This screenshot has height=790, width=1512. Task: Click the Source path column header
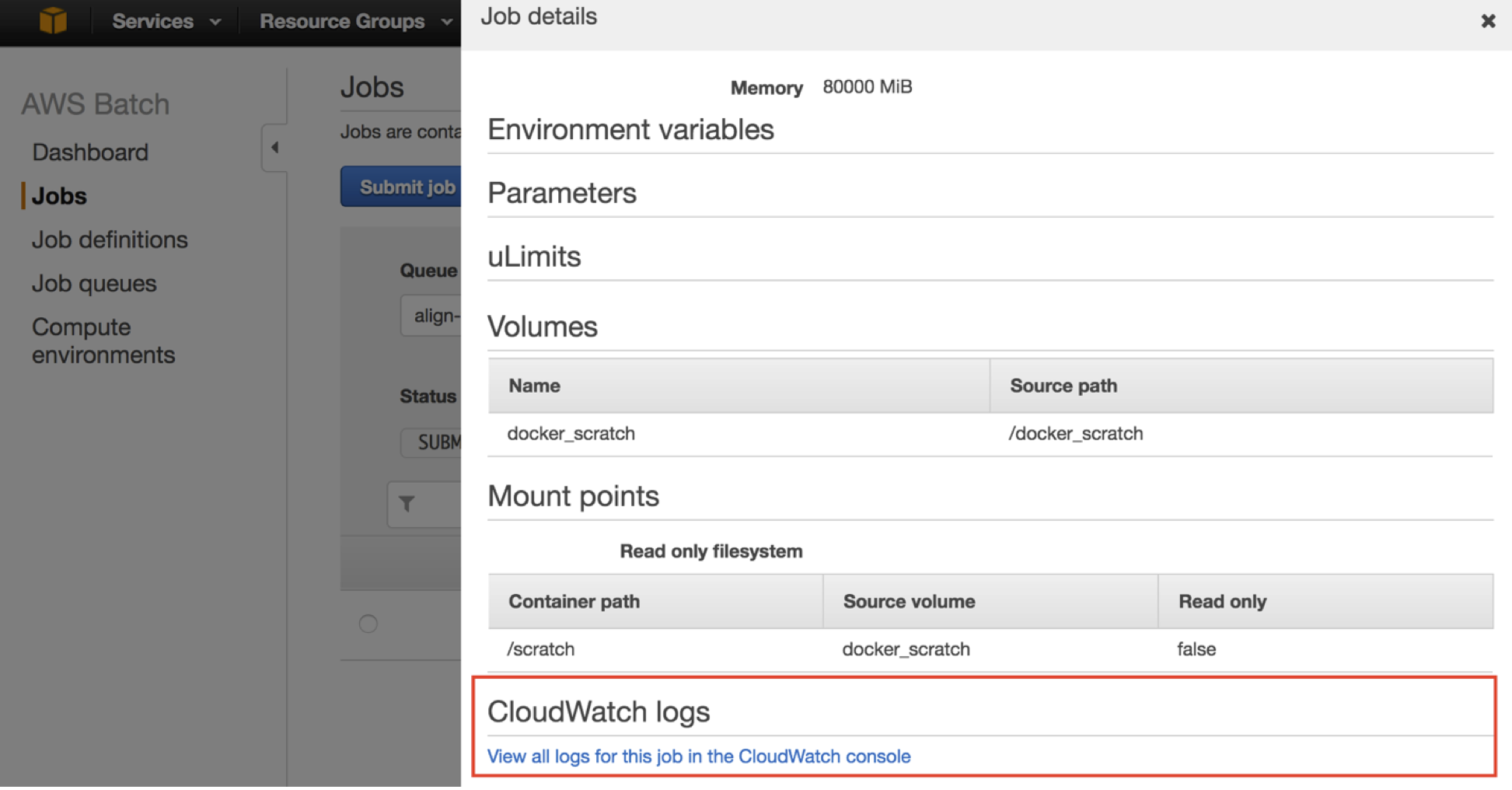click(1063, 386)
